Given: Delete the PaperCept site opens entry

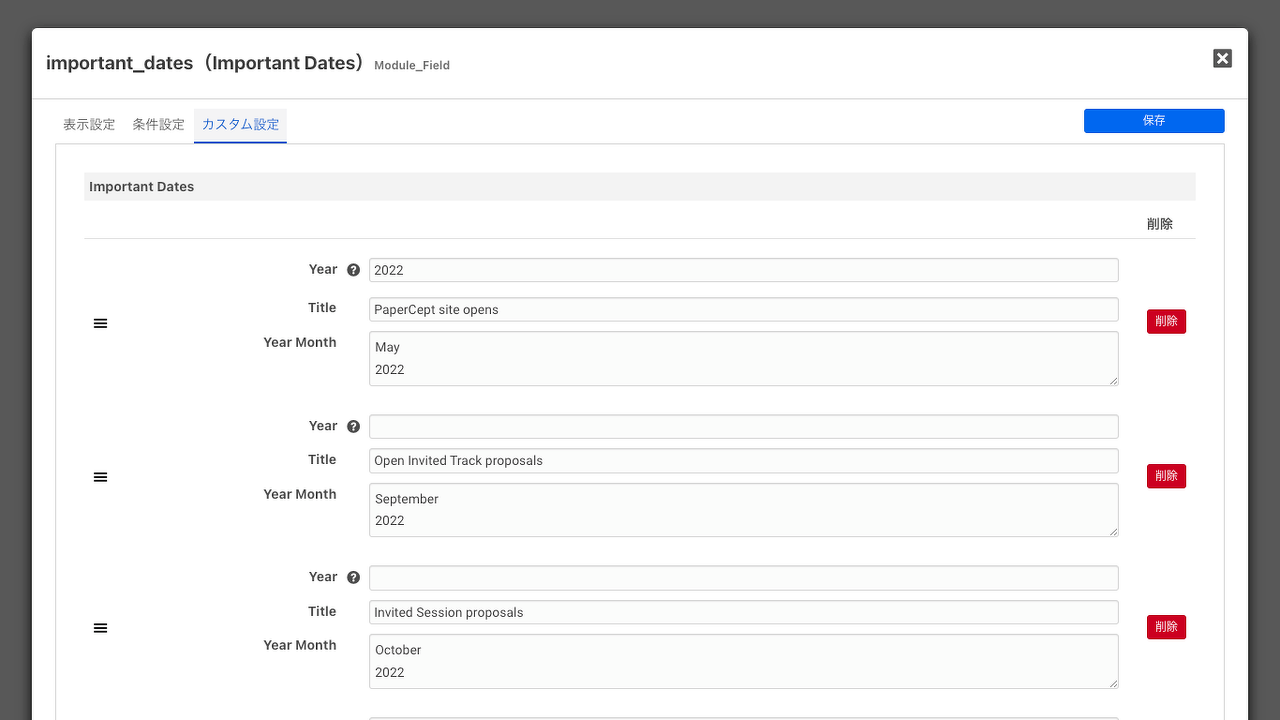Looking at the screenshot, I should coord(1166,321).
